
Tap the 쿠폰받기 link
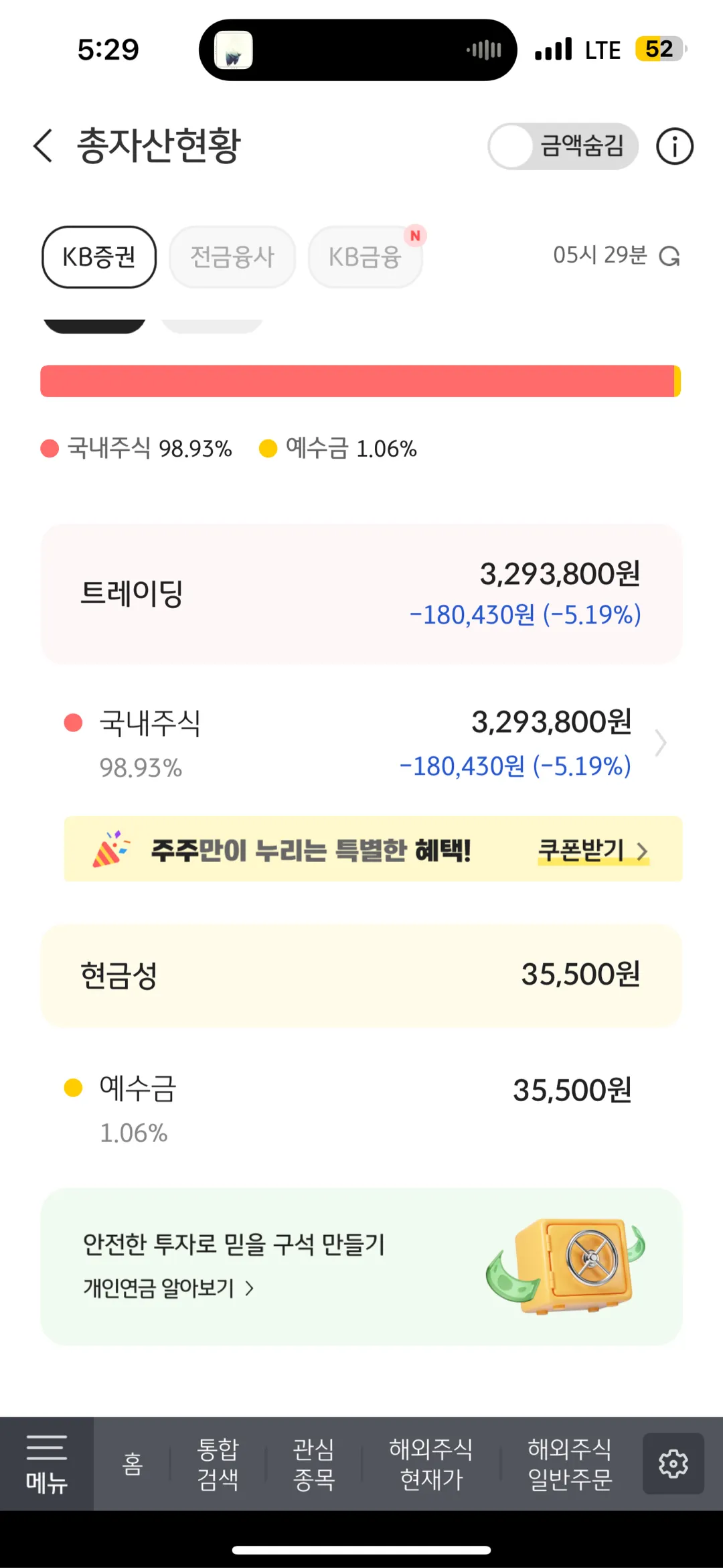[593, 850]
